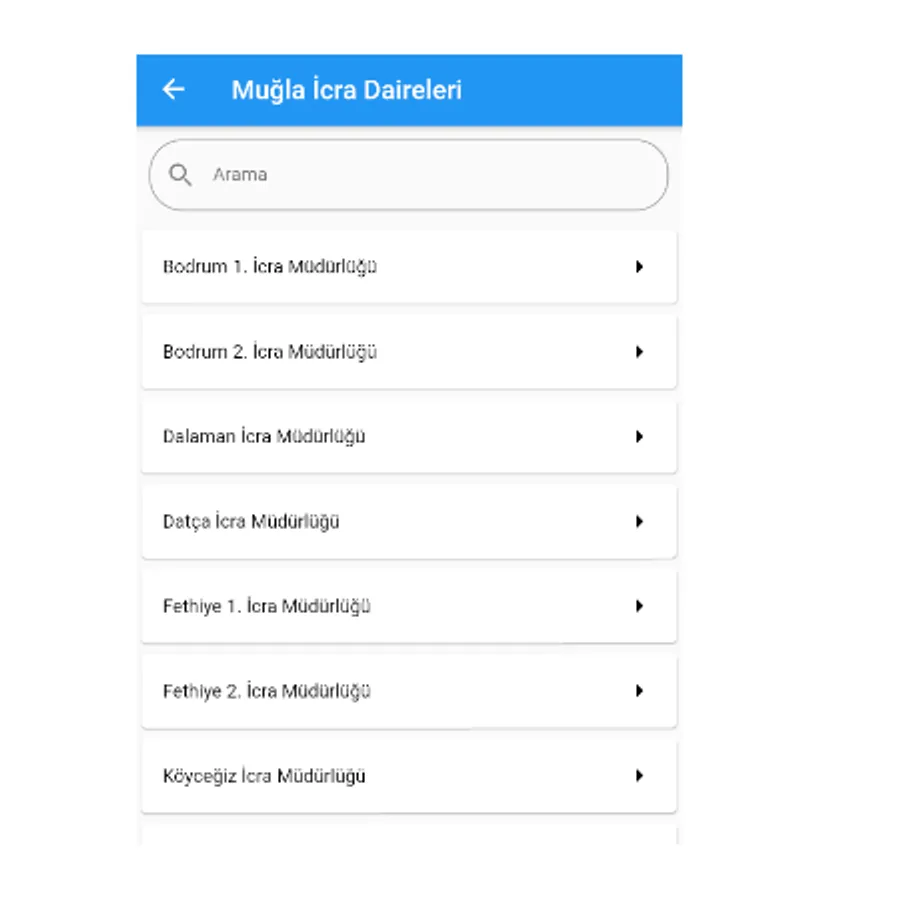Tap the Köyceğiz İcra Müdürlüğü arrow icon
Screen dimensions: 900x900
[x=639, y=776]
